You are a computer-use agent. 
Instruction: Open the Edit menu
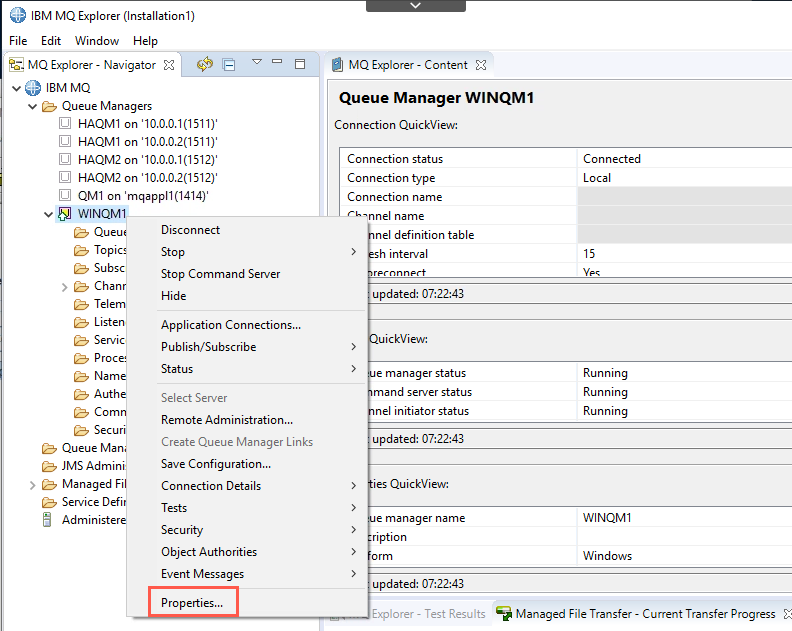[51, 41]
